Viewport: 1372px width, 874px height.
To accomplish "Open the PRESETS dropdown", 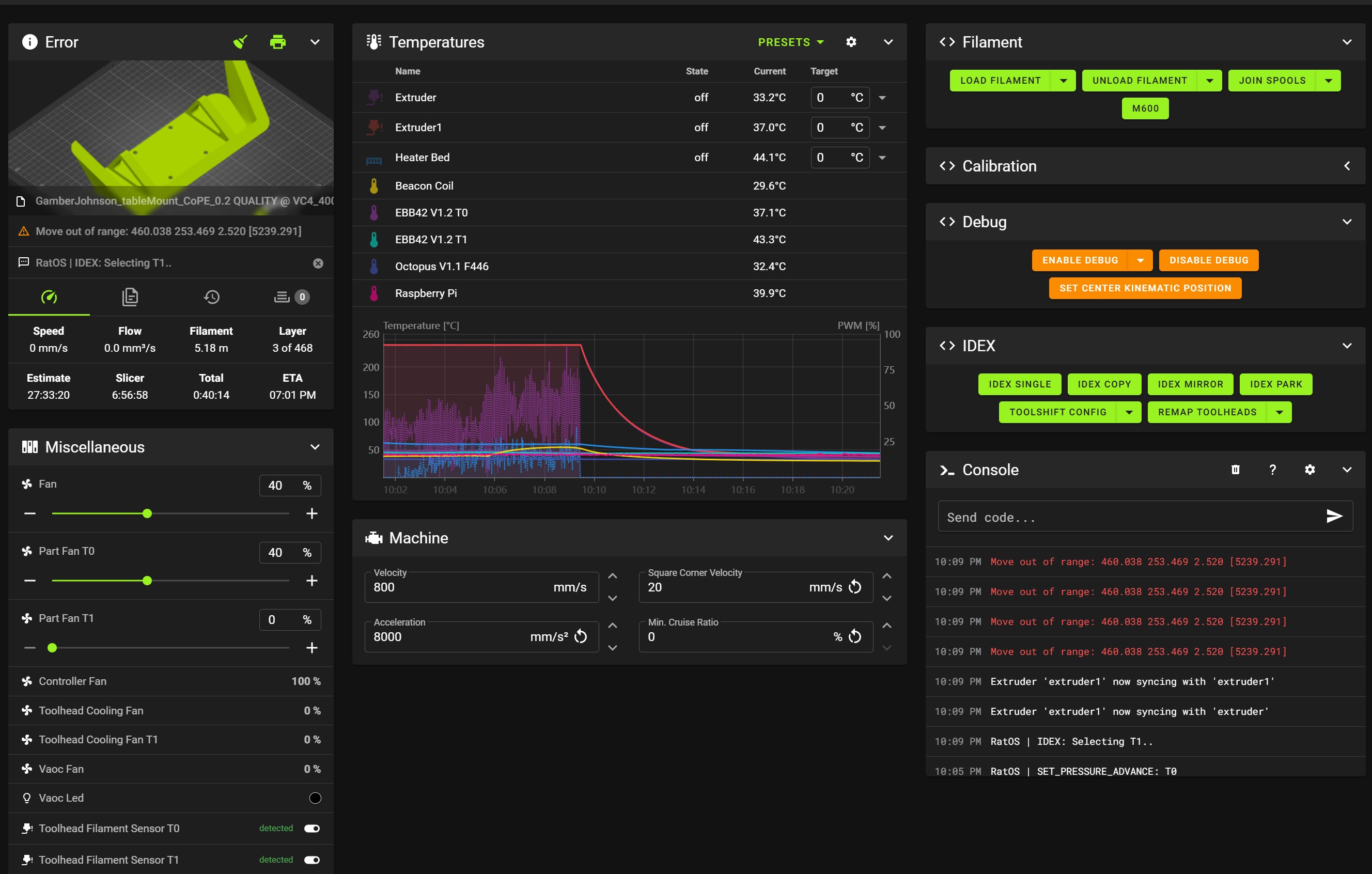I will 790,42.
